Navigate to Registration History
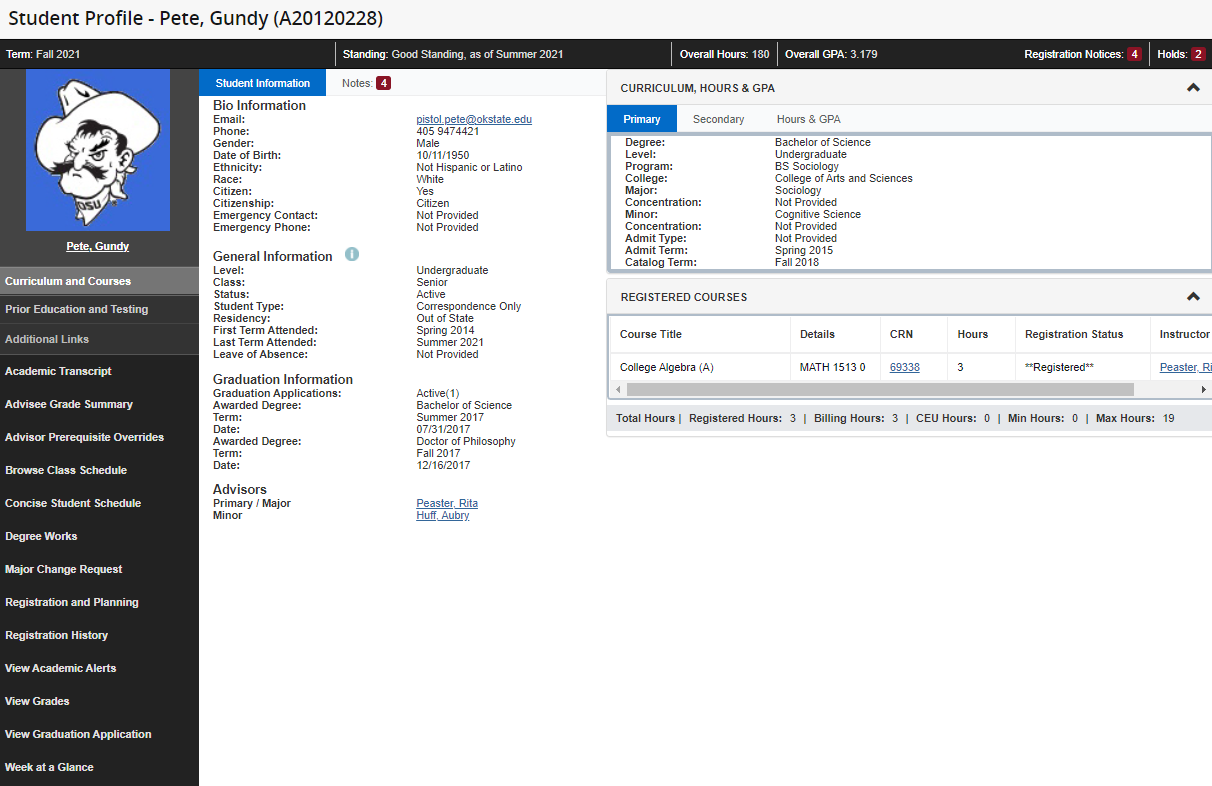1212x786 pixels. pos(66,635)
